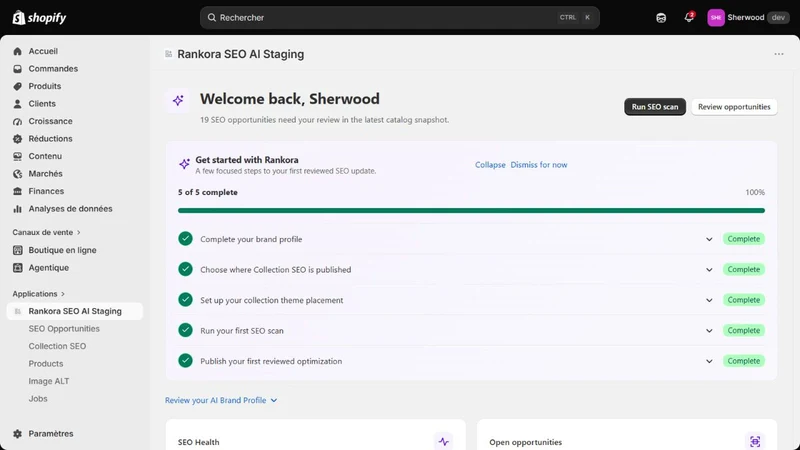This screenshot has width=800, height=450.
Task: Click the checkmark for Choose where Collection SEO is published
Action: [x=185, y=269]
